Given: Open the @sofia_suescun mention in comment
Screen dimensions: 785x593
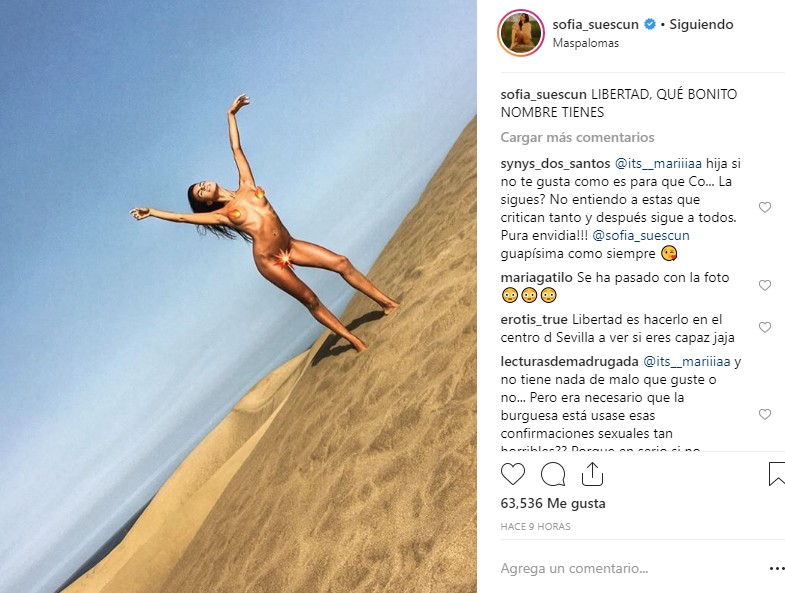Looking at the screenshot, I should pos(641,235).
